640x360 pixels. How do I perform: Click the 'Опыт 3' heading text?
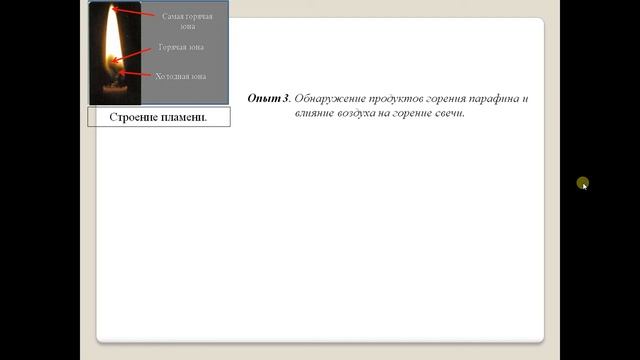coord(268,98)
